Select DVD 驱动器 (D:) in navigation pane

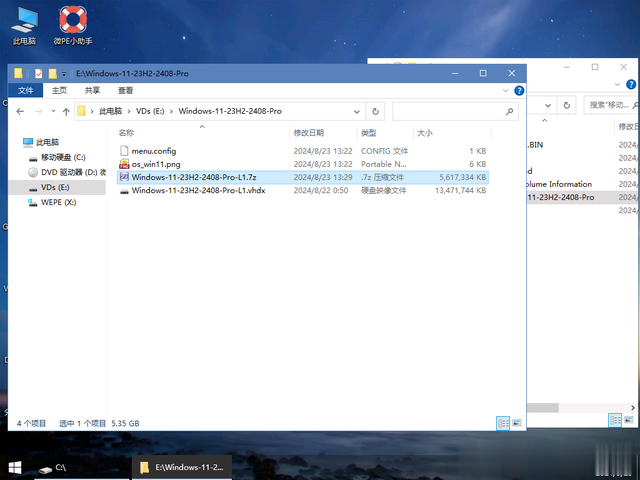[67, 172]
